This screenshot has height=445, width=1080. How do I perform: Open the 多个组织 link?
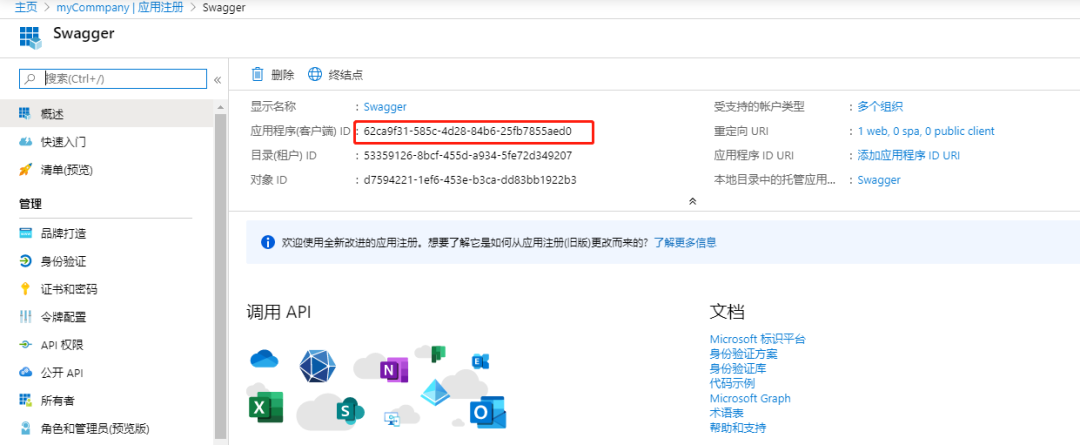(x=880, y=107)
